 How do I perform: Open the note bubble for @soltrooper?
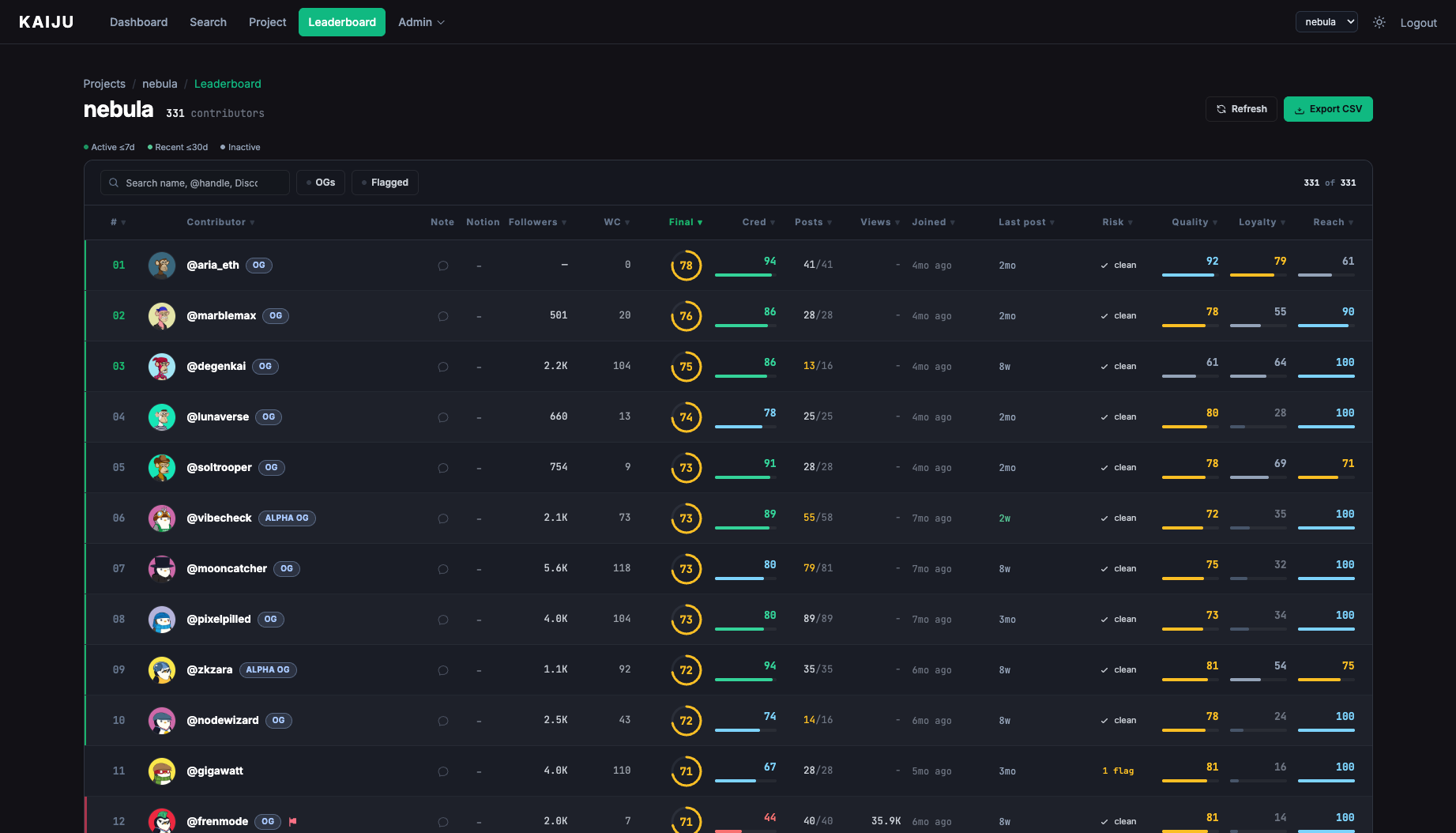coord(443,468)
